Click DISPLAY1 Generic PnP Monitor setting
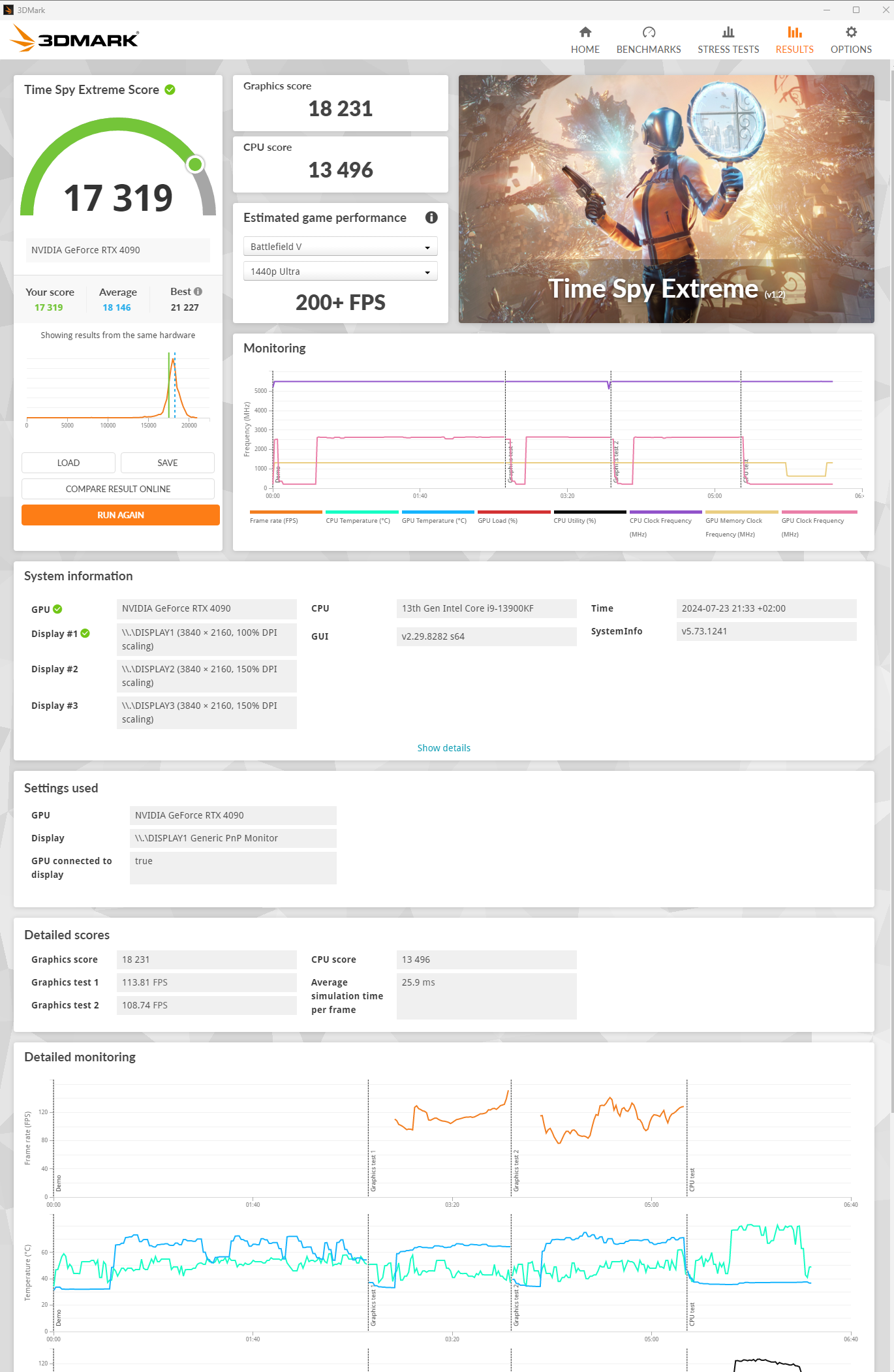Screen dimensions: 894x1372 pyautogui.click(x=233, y=838)
